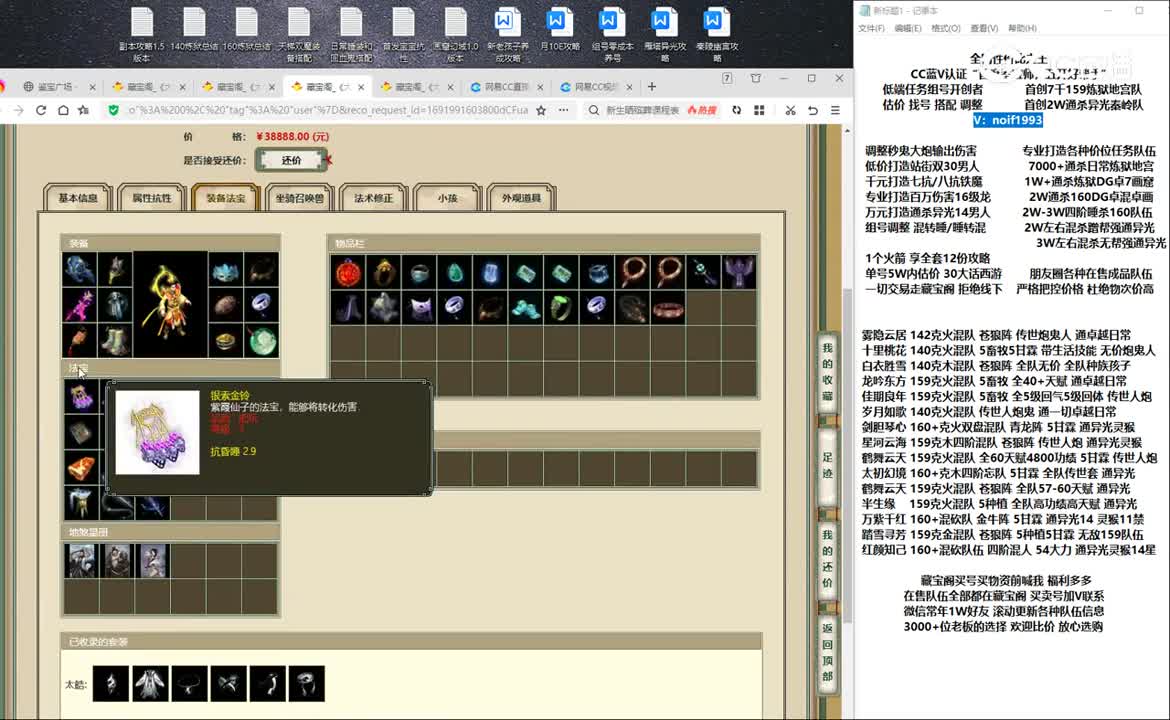
Task: Select the orange scroll magic treasure icon
Action: (x=81, y=468)
